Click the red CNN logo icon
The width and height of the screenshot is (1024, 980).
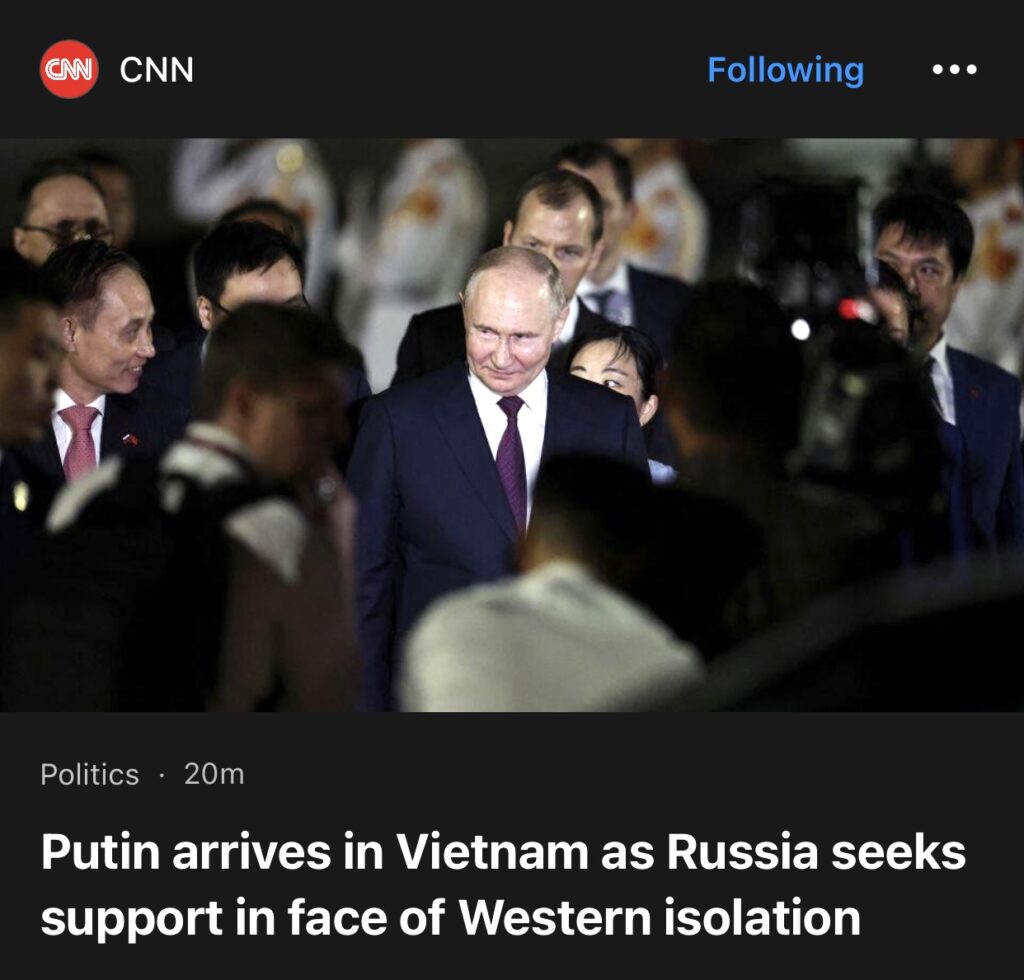tap(69, 69)
